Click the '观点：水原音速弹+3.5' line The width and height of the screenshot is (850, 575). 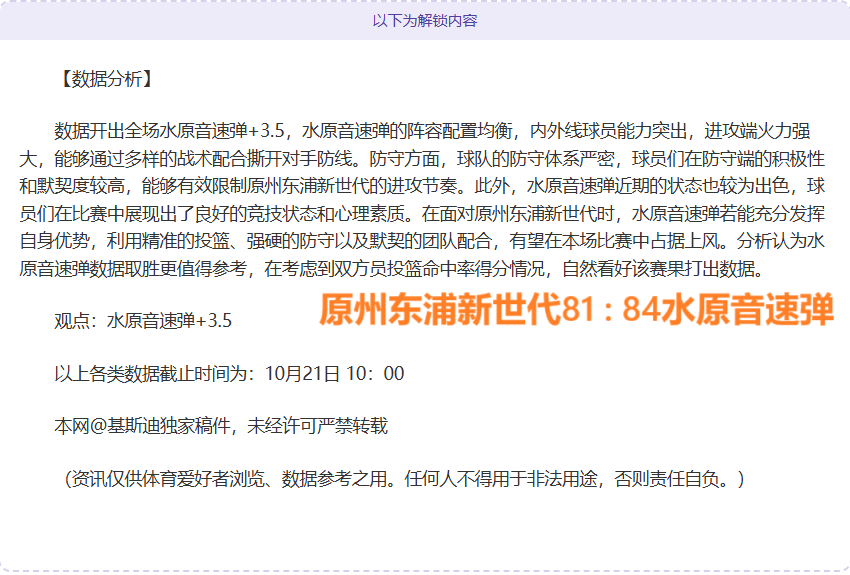pos(143,321)
